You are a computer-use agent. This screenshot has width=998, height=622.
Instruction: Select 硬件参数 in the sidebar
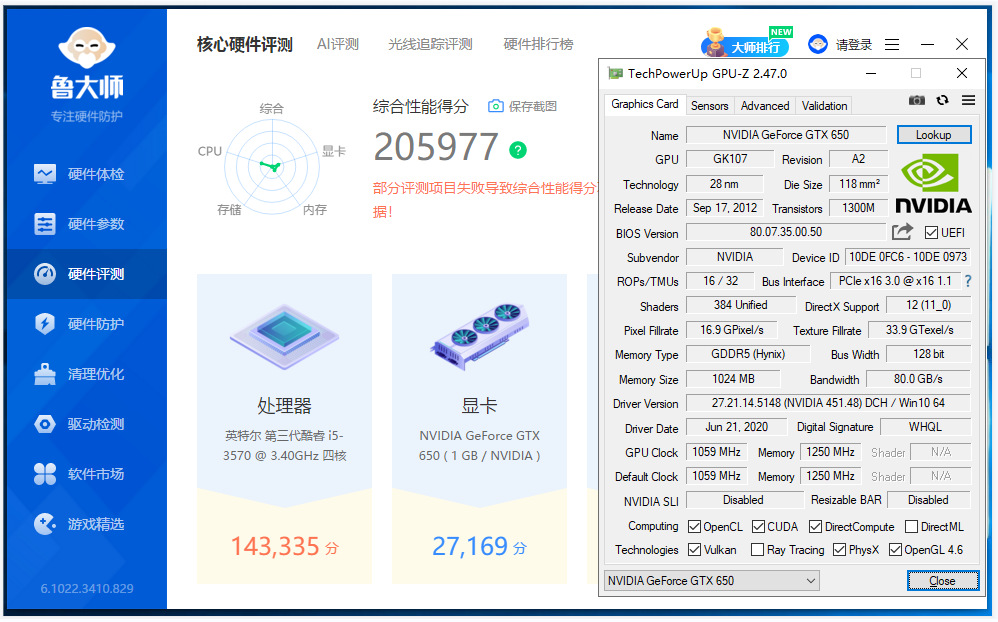96,224
